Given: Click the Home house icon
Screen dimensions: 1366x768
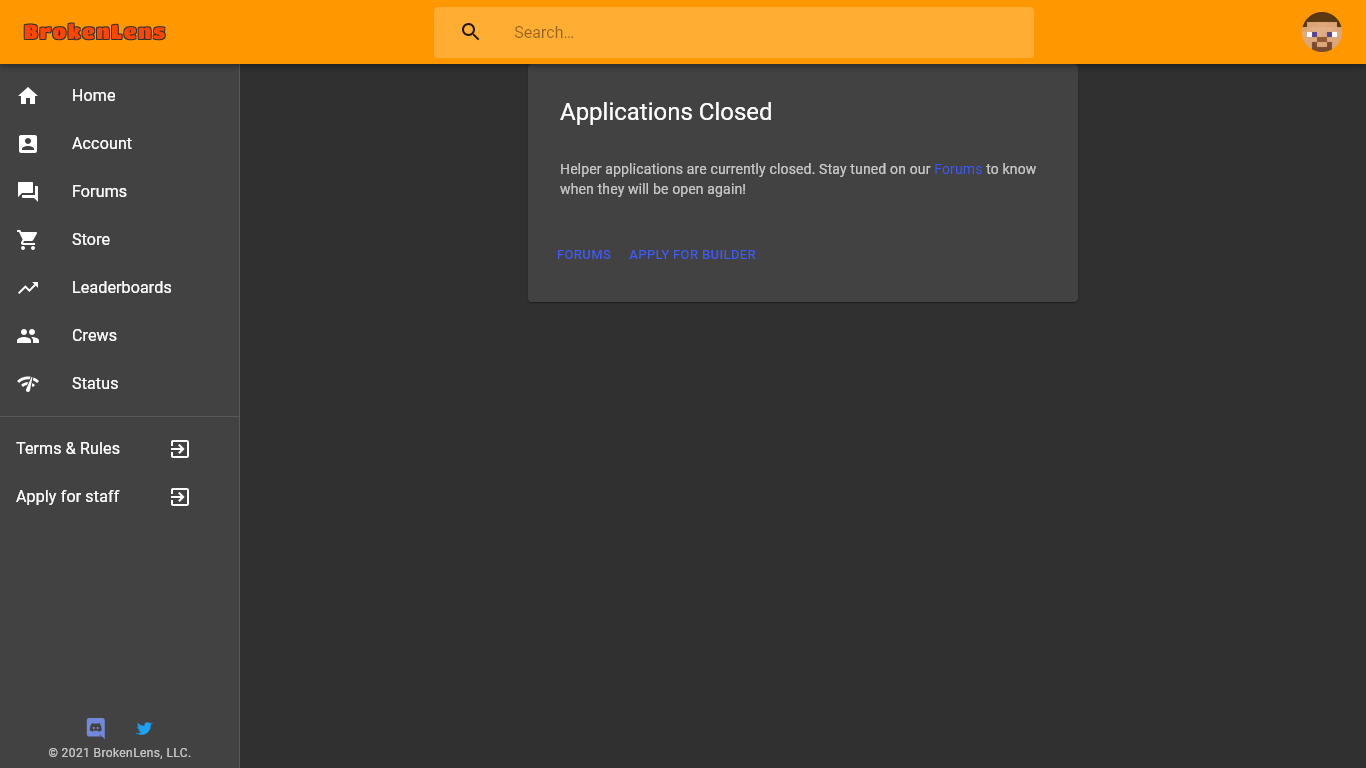Looking at the screenshot, I should [28, 96].
